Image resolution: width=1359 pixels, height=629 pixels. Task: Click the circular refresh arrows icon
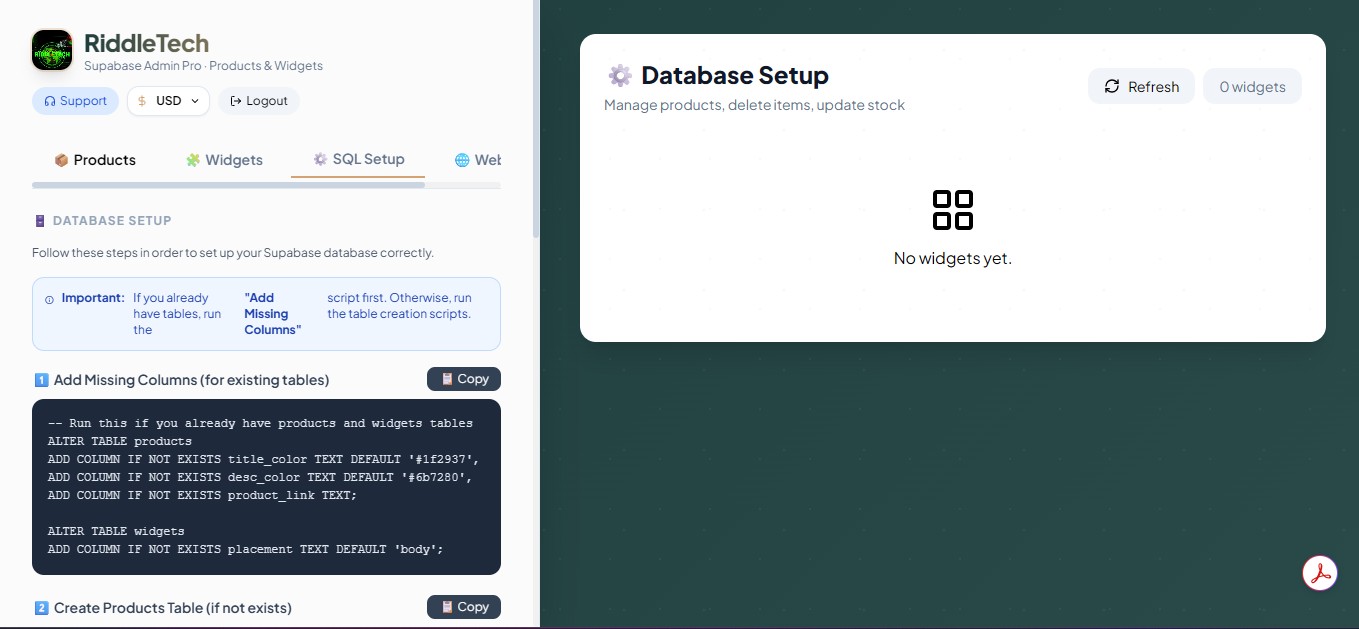[x=1113, y=86]
